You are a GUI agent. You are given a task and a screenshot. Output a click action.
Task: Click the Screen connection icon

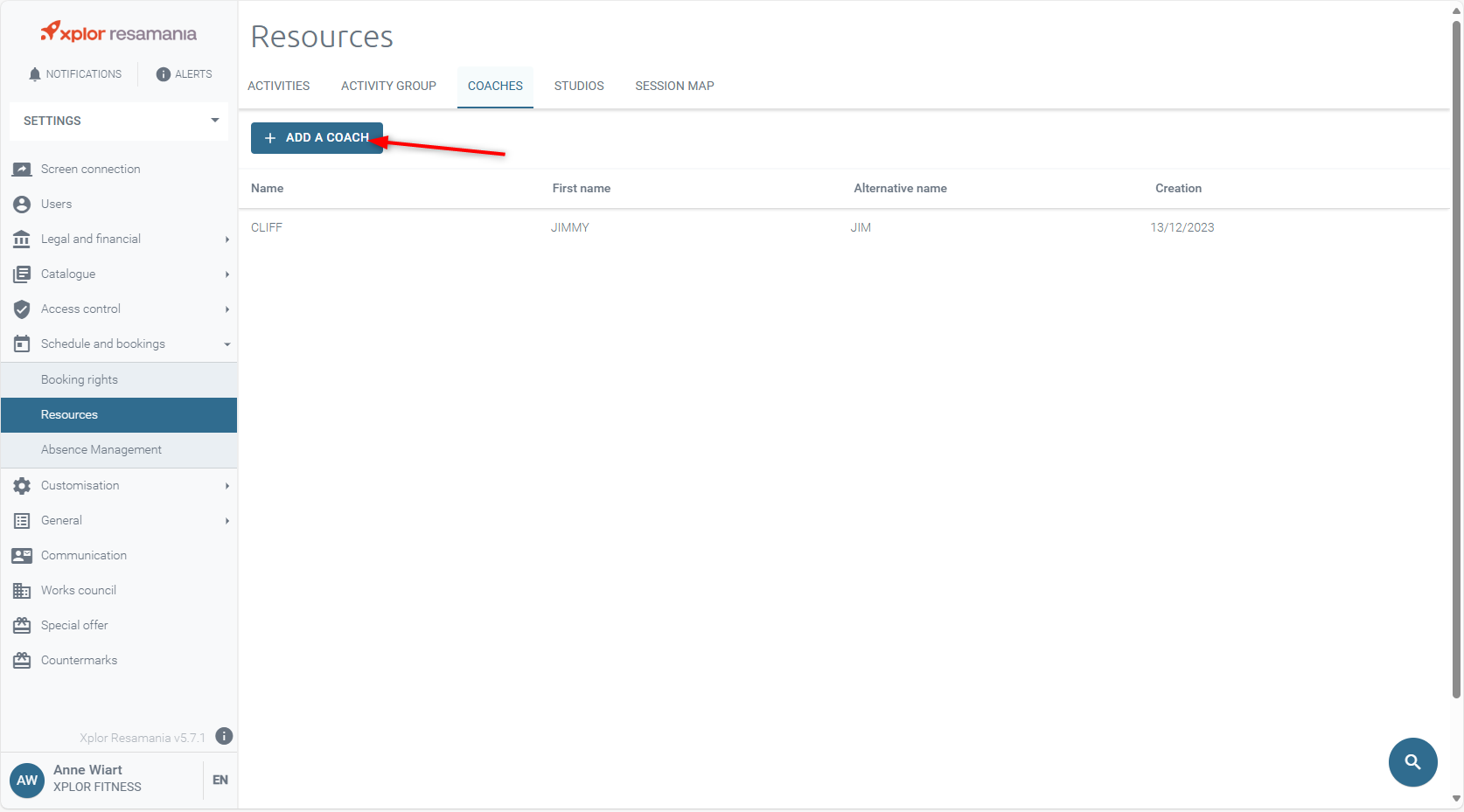point(22,170)
